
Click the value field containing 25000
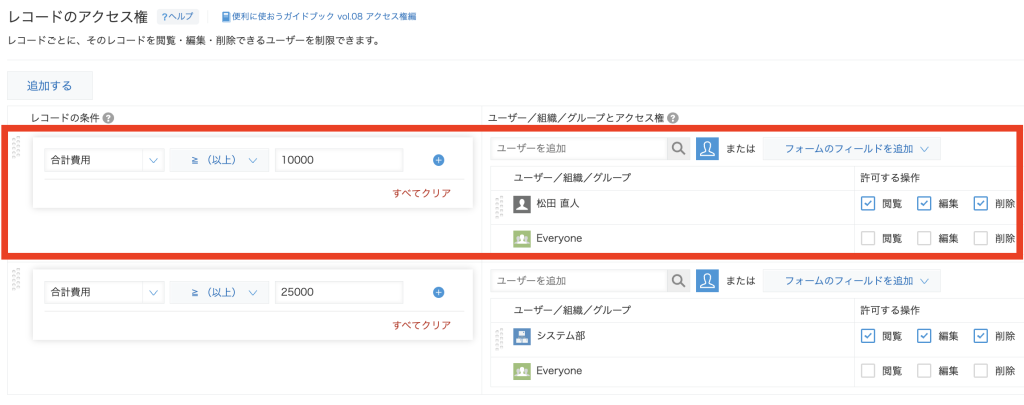click(339, 292)
